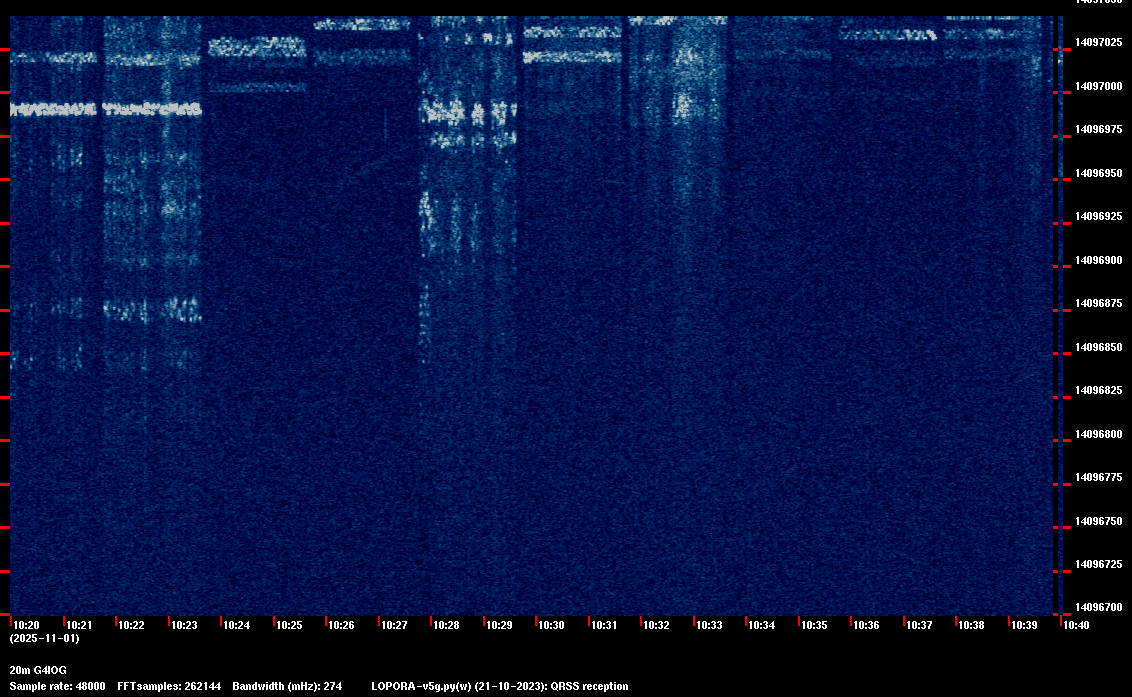1132x697 pixels.
Task: Click the LOPORA-v5g.py(w) QRSS reception text
Action: [500, 686]
